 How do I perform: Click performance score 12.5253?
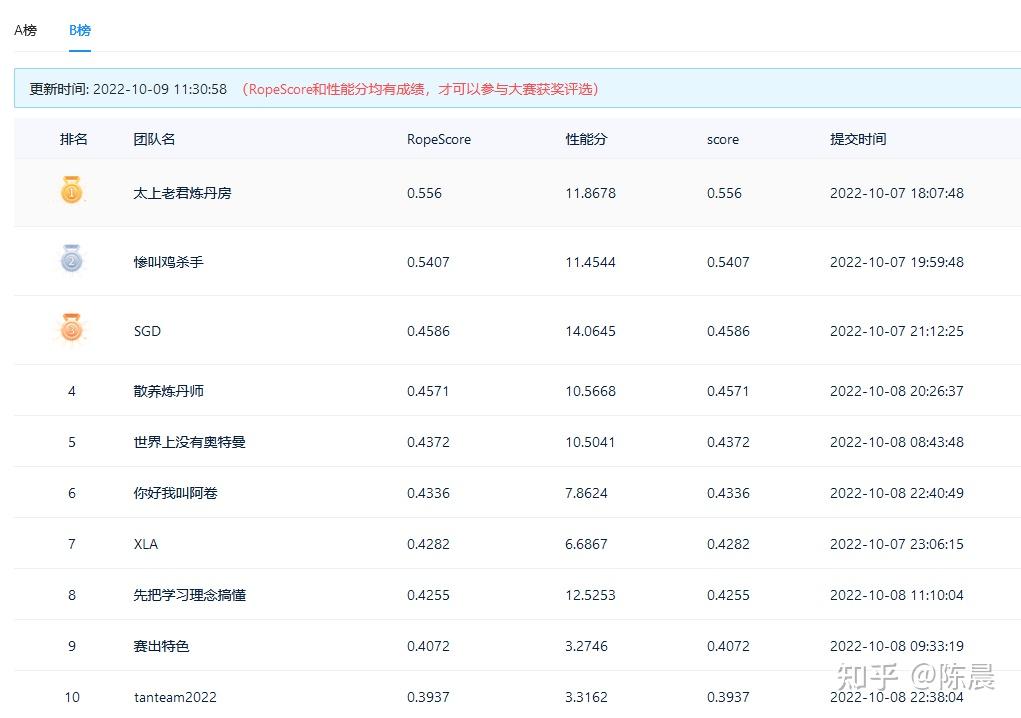click(591, 596)
